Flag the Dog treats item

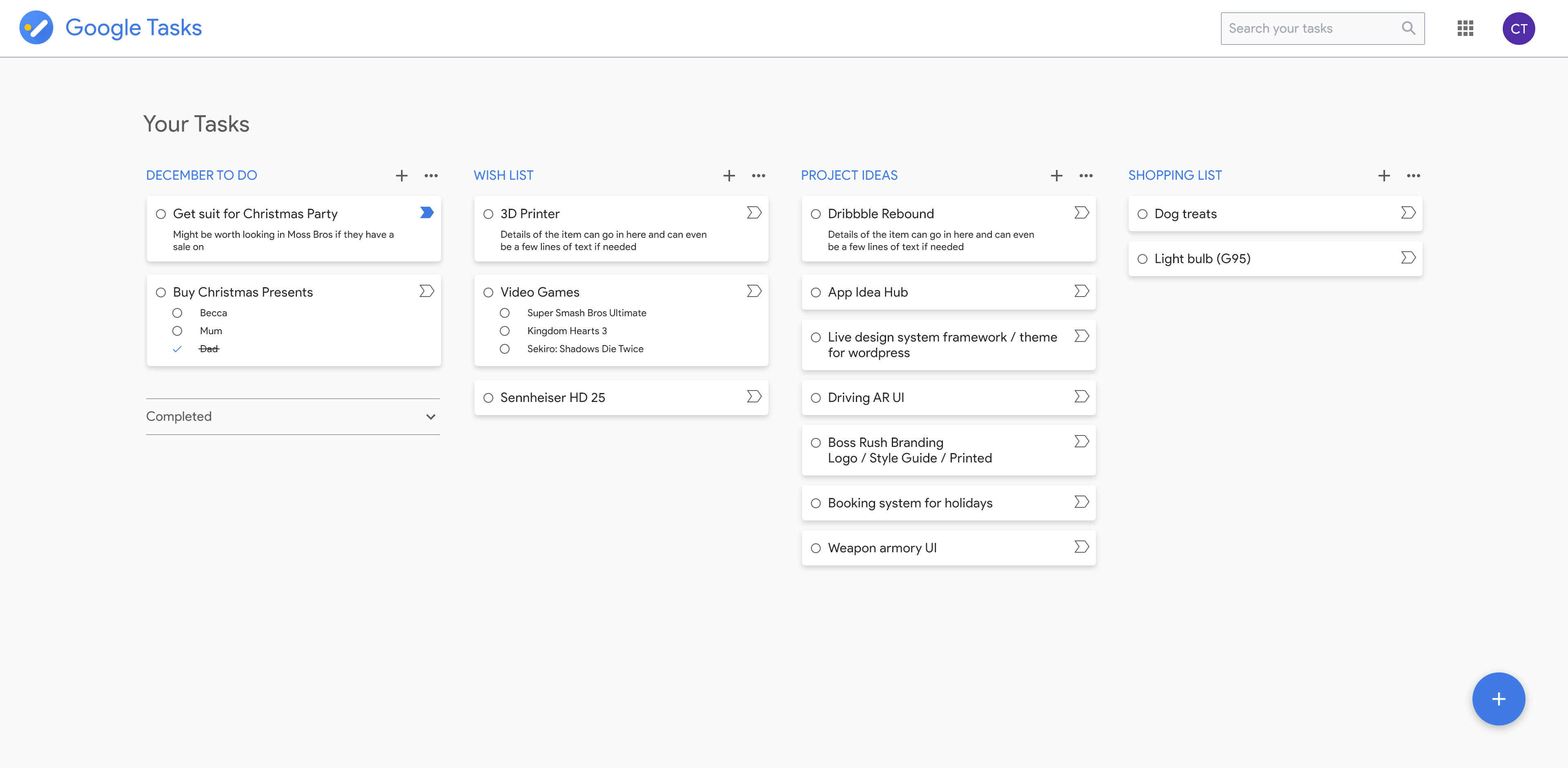coord(1408,212)
